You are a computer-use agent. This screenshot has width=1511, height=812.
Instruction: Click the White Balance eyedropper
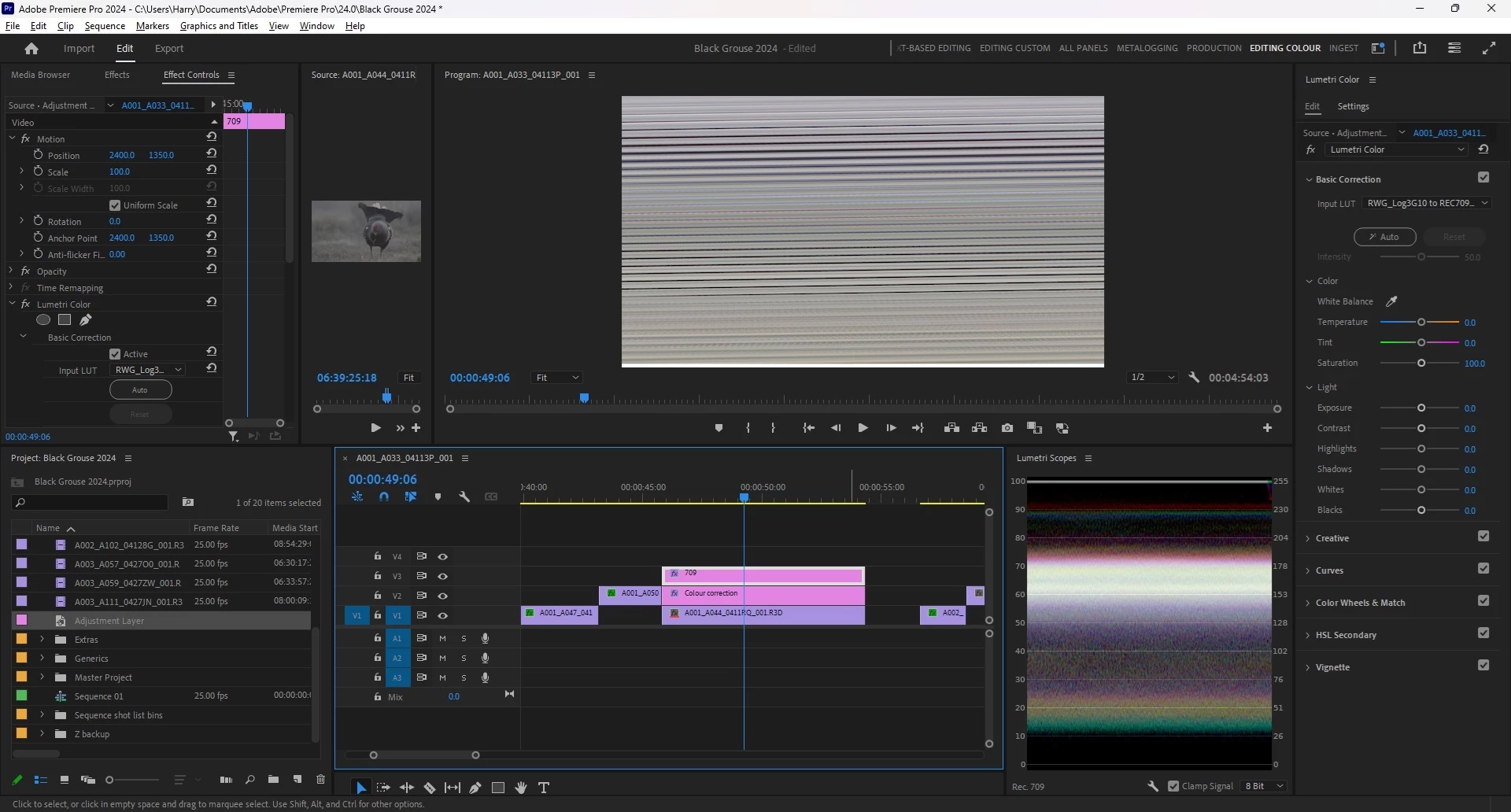coord(1391,301)
